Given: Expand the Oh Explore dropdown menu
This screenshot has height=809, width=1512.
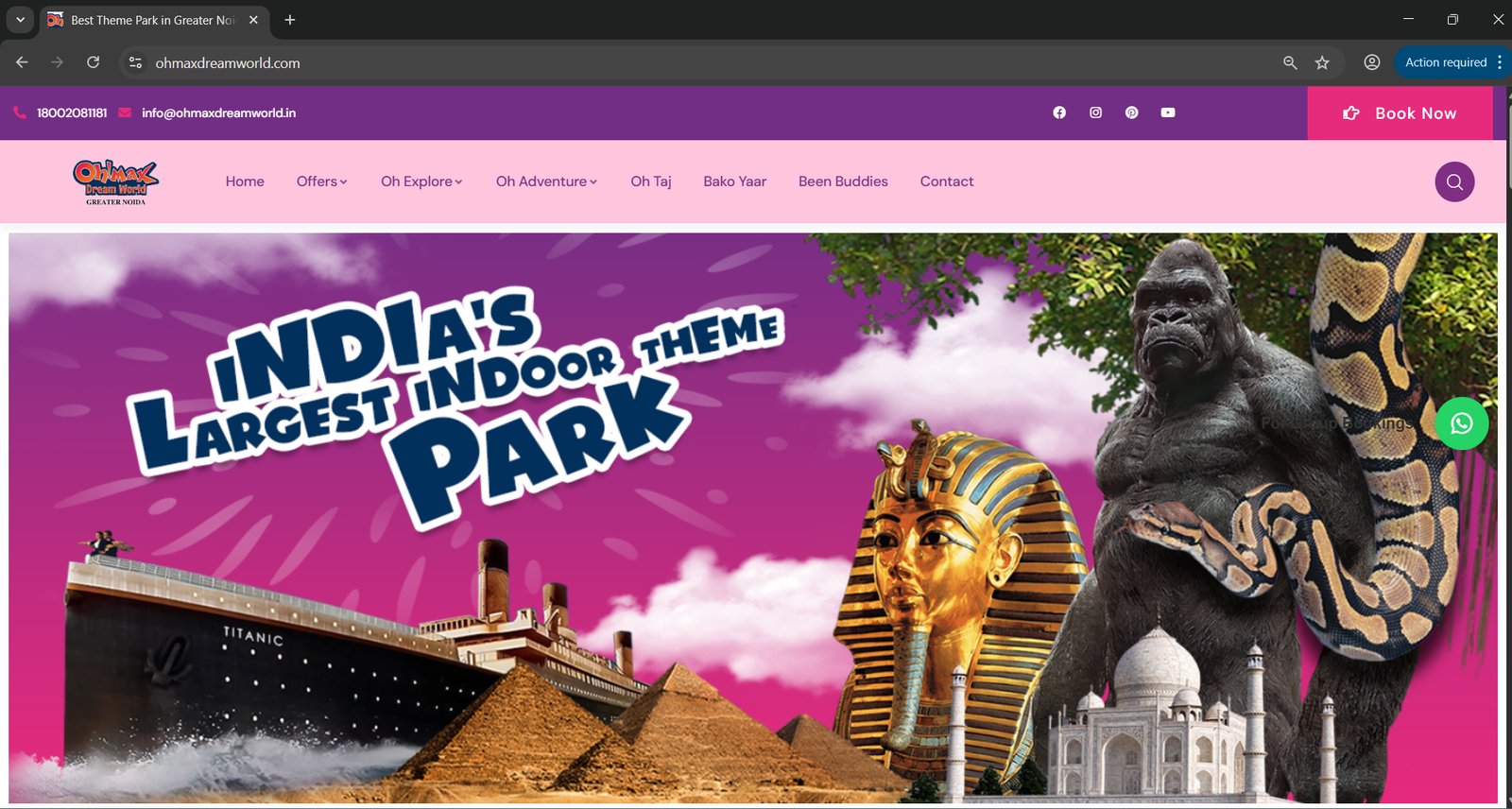Looking at the screenshot, I should point(421,181).
